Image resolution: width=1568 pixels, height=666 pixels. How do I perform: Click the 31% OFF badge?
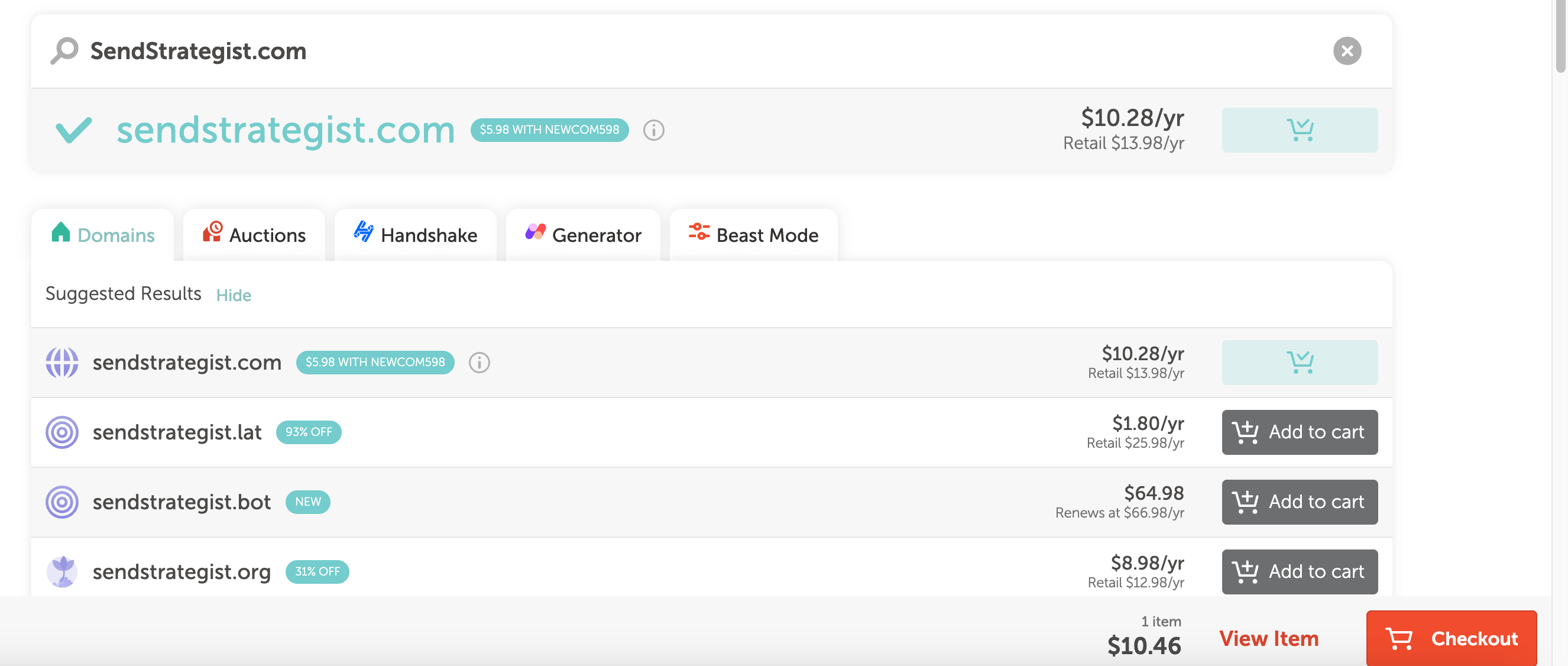[317, 571]
